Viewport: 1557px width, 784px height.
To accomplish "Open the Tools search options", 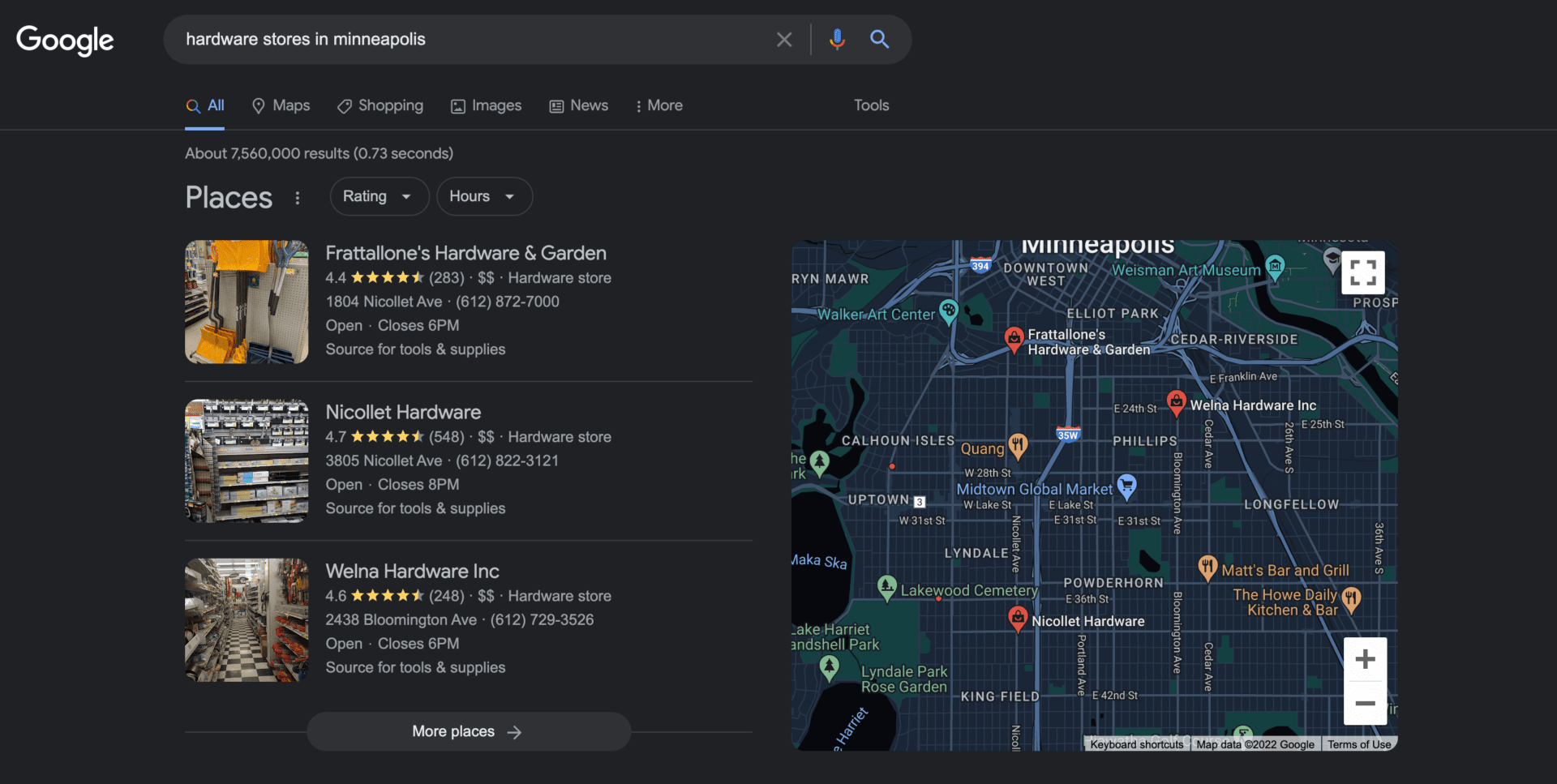I will 871,105.
